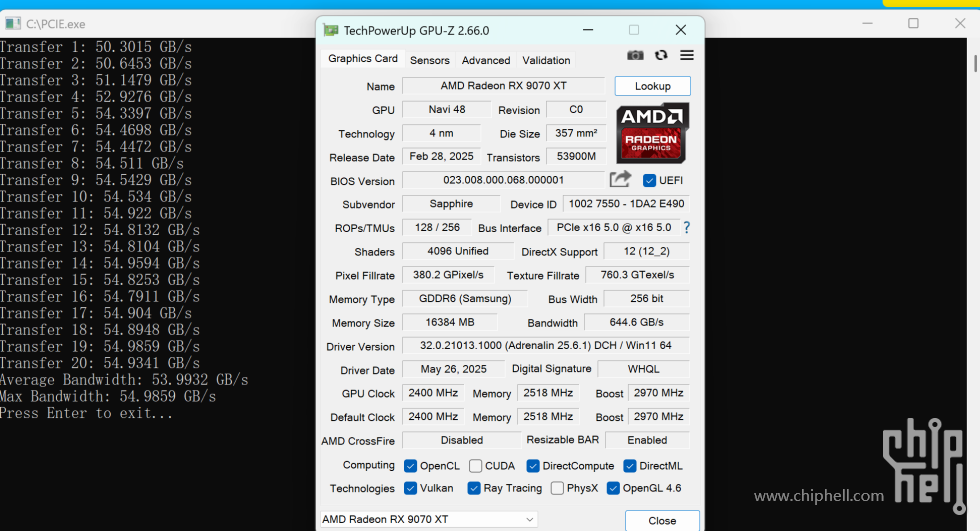Click the Average Bandwidth line in console
This screenshot has height=531, width=980.
coord(124,380)
